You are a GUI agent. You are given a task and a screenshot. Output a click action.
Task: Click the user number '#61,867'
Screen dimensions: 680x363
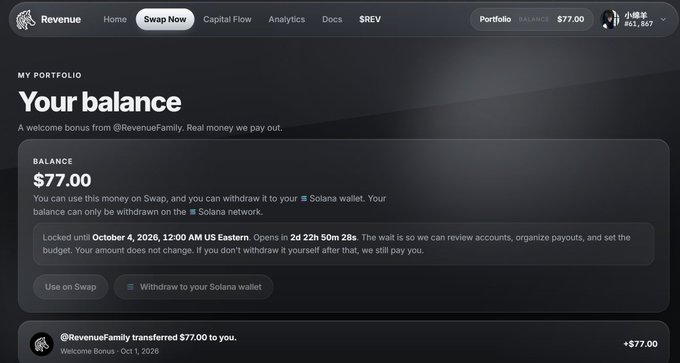point(638,24)
